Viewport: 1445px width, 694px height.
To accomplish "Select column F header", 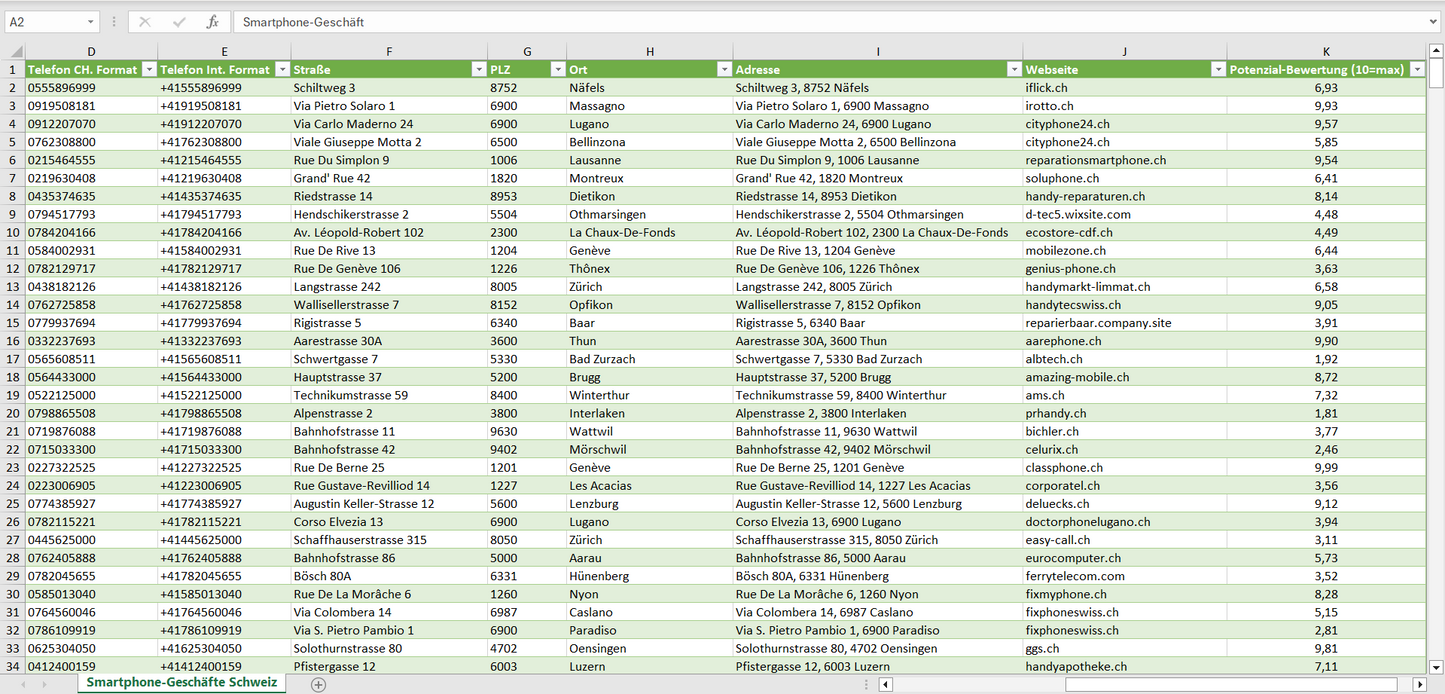I will point(388,52).
